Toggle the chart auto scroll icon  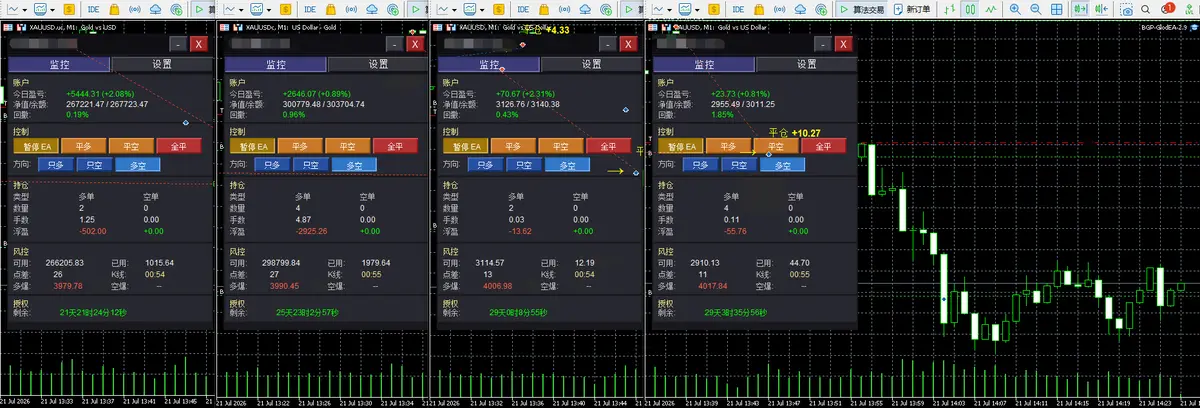point(1080,9)
